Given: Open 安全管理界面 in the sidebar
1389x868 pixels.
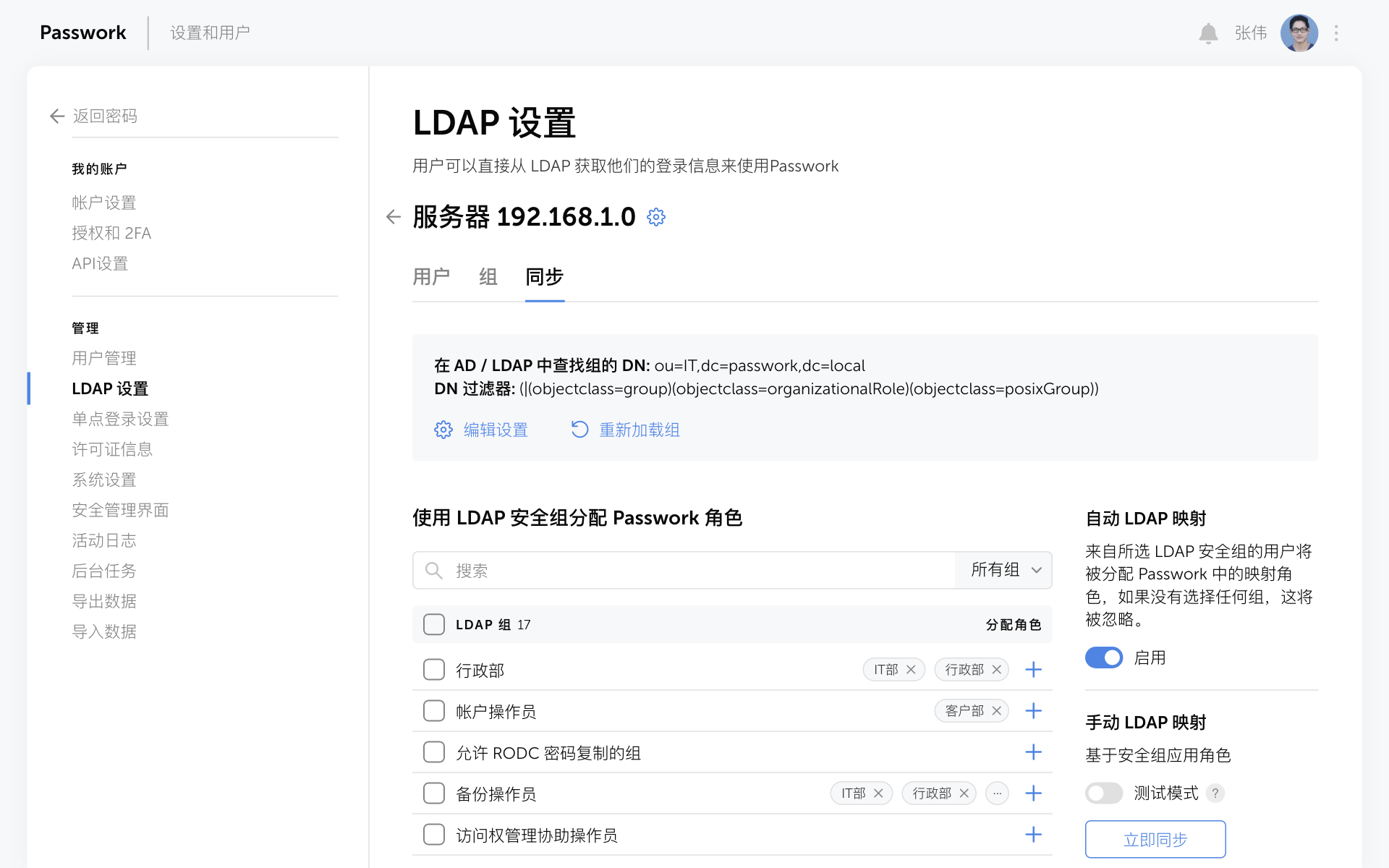Looking at the screenshot, I should 120,511.
